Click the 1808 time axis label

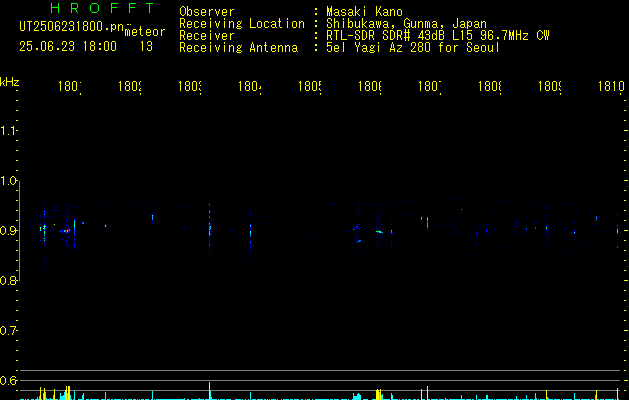pyautogui.click(x=490, y=86)
